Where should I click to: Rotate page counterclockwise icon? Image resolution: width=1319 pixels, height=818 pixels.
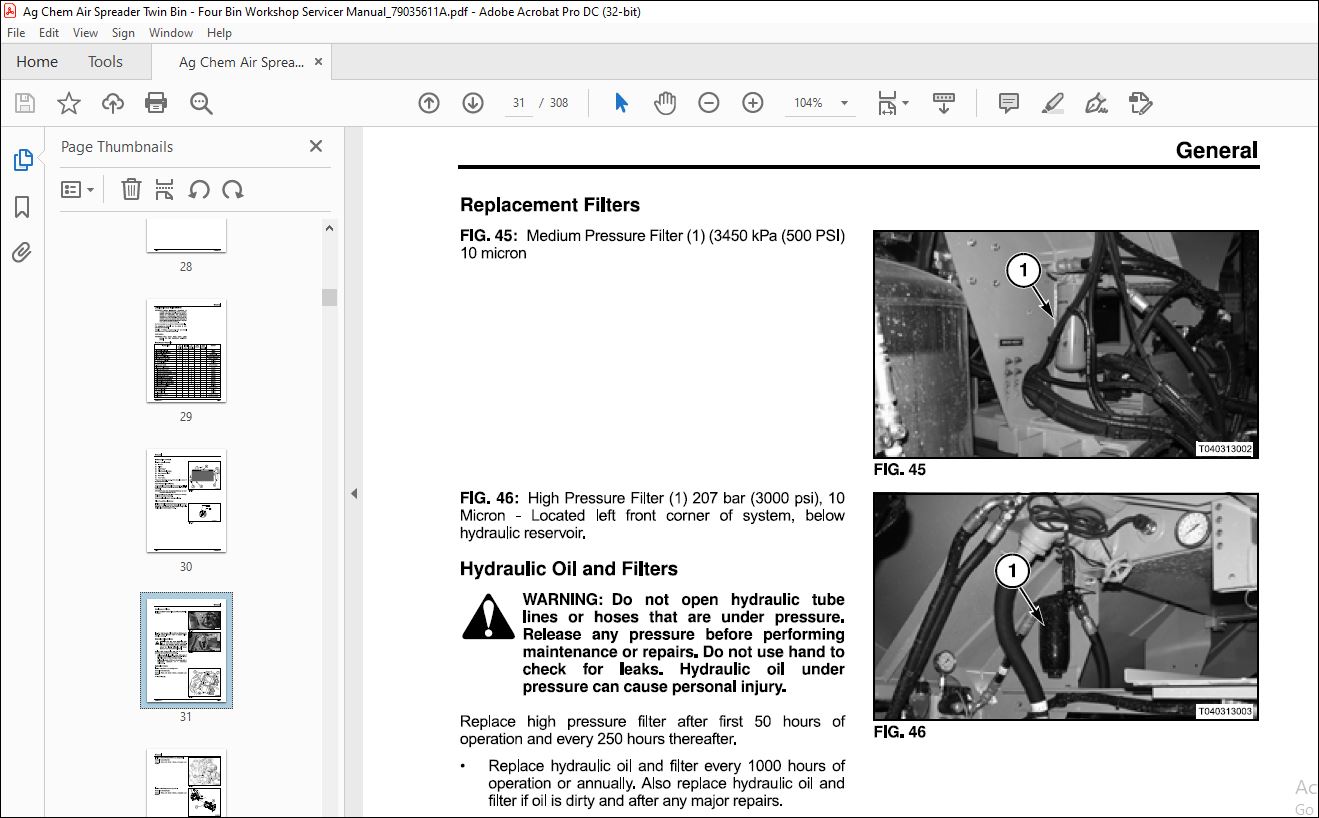click(199, 189)
